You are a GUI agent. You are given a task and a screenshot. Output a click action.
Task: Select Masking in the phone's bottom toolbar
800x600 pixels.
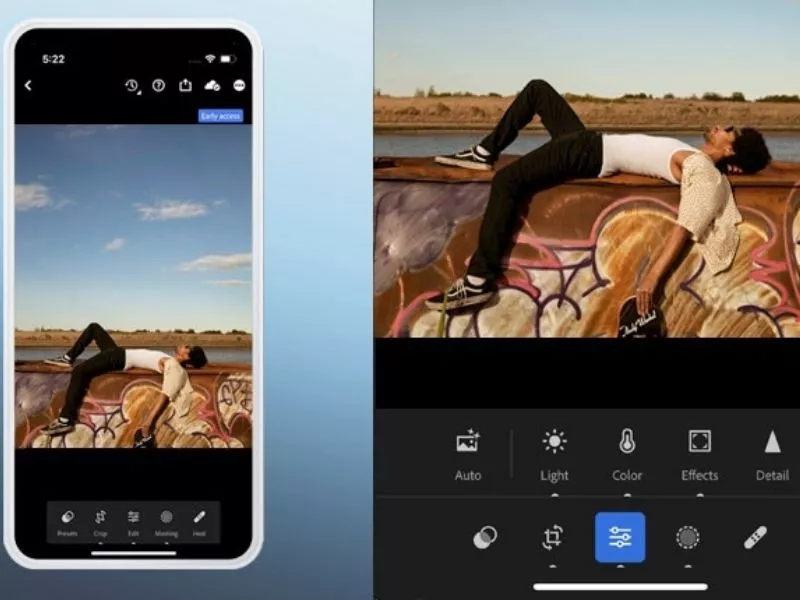click(x=166, y=523)
